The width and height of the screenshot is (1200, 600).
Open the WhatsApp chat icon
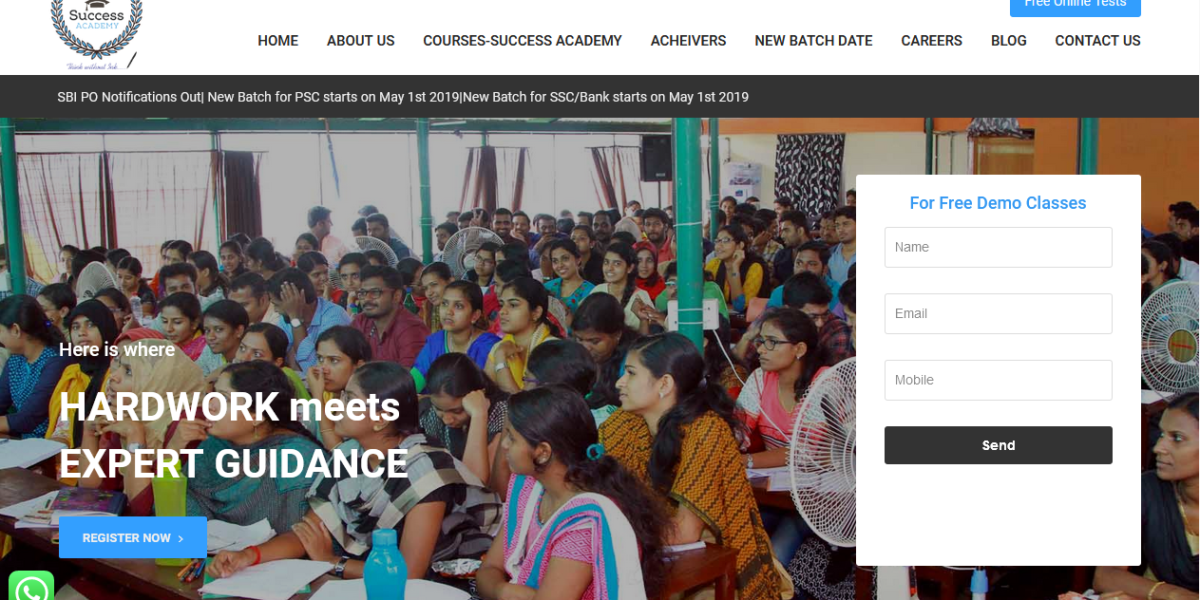[30, 587]
